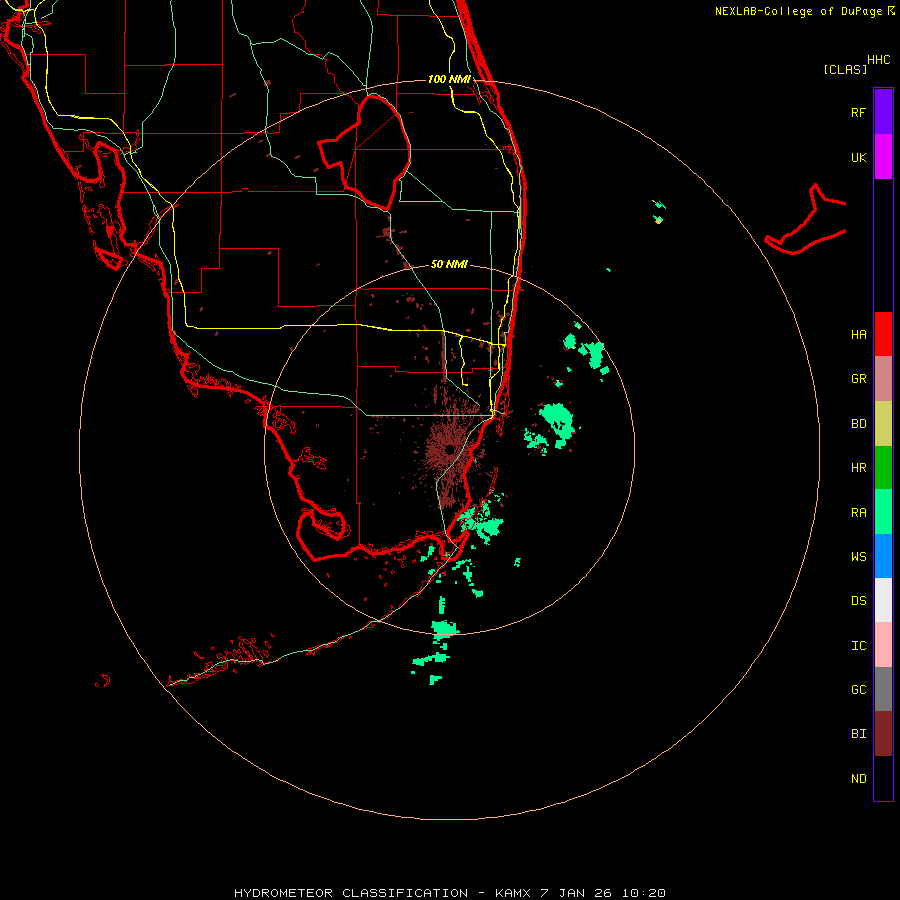Click the DS legend label

click(x=858, y=601)
